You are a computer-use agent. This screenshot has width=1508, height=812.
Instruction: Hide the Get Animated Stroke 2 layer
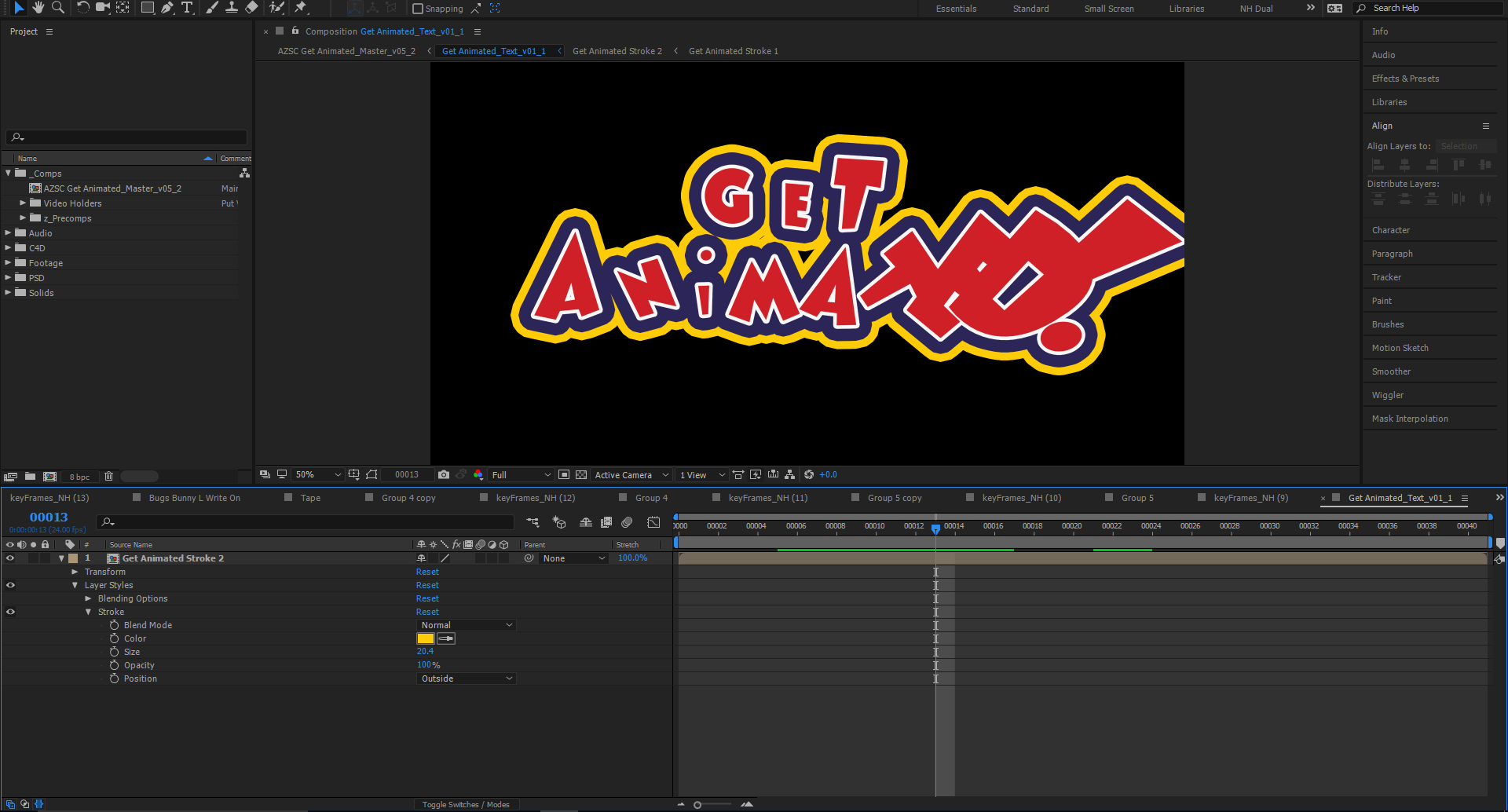(10, 558)
